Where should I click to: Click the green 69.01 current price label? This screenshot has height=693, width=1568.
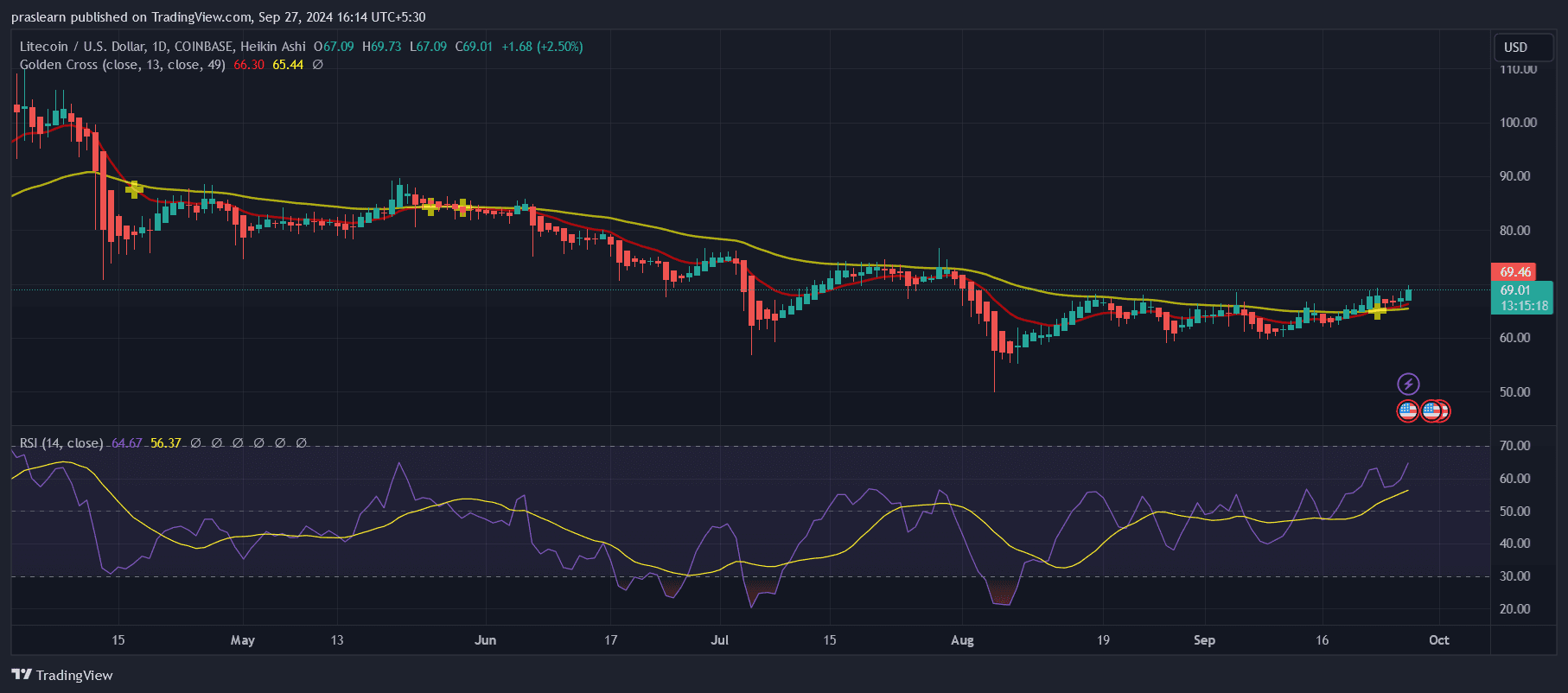click(x=1515, y=290)
